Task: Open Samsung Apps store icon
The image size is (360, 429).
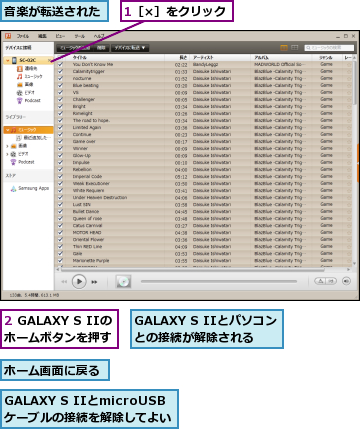Action: click(x=13, y=189)
